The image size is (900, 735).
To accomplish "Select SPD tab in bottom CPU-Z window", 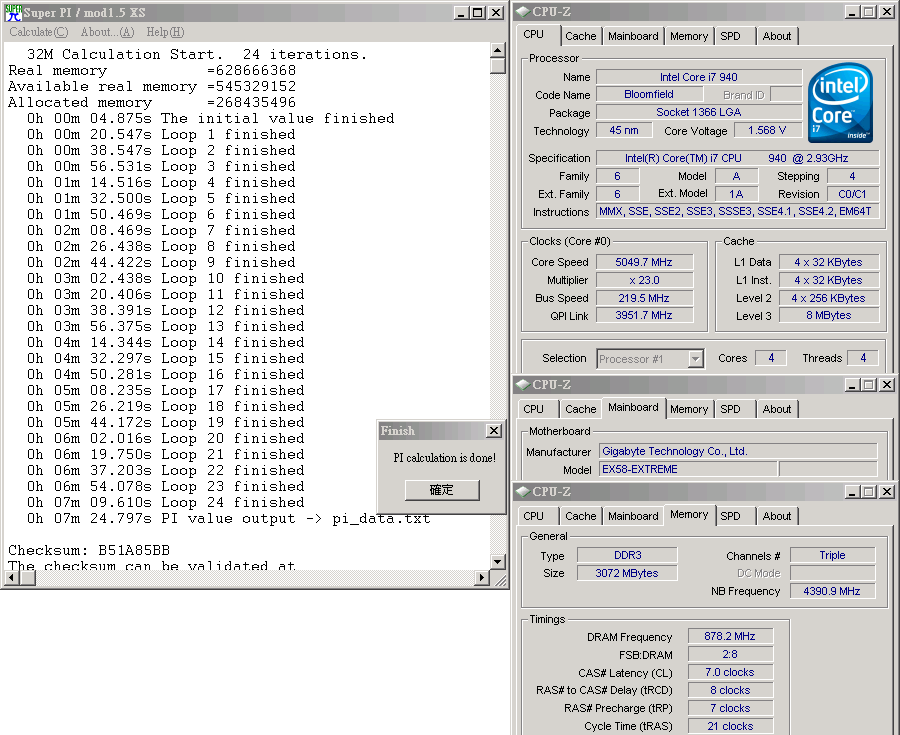I will [730, 516].
